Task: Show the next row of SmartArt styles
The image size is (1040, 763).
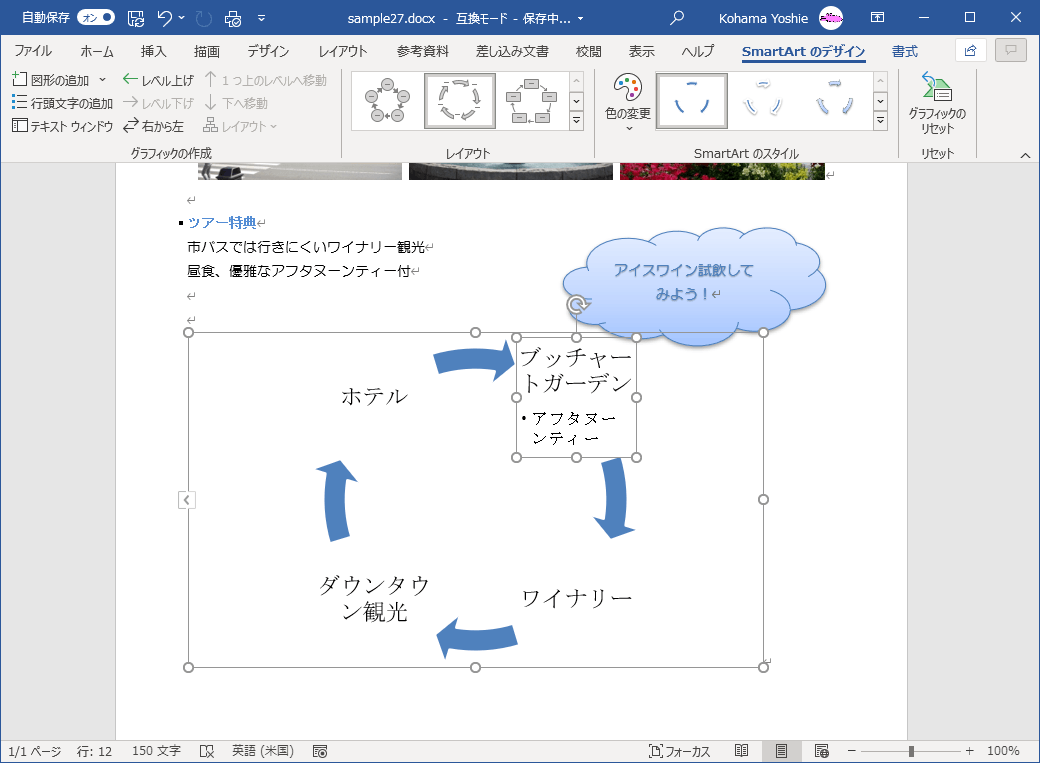Action: [880, 101]
